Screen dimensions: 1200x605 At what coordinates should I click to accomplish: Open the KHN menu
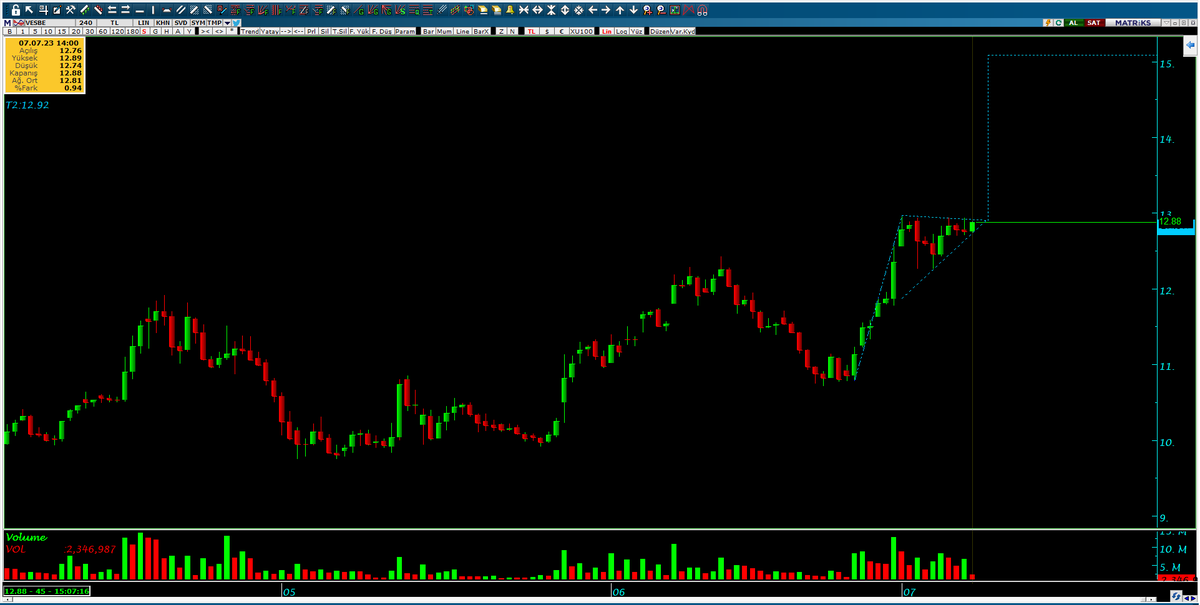pyautogui.click(x=163, y=23)
